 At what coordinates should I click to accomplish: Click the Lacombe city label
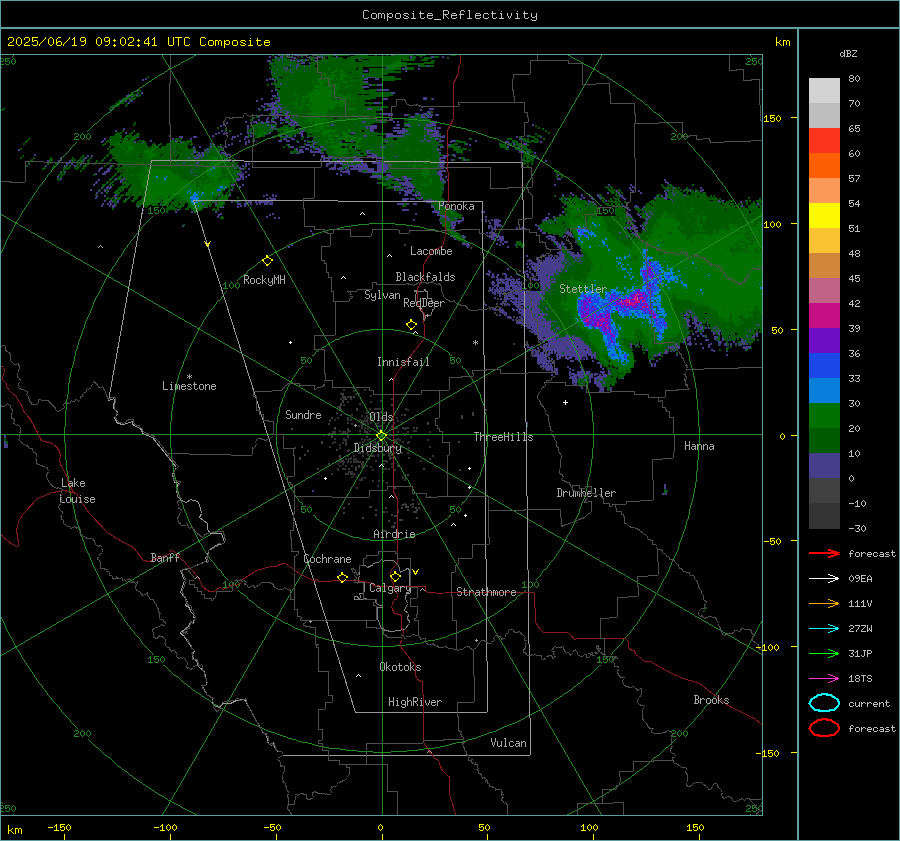coord(431,251)
